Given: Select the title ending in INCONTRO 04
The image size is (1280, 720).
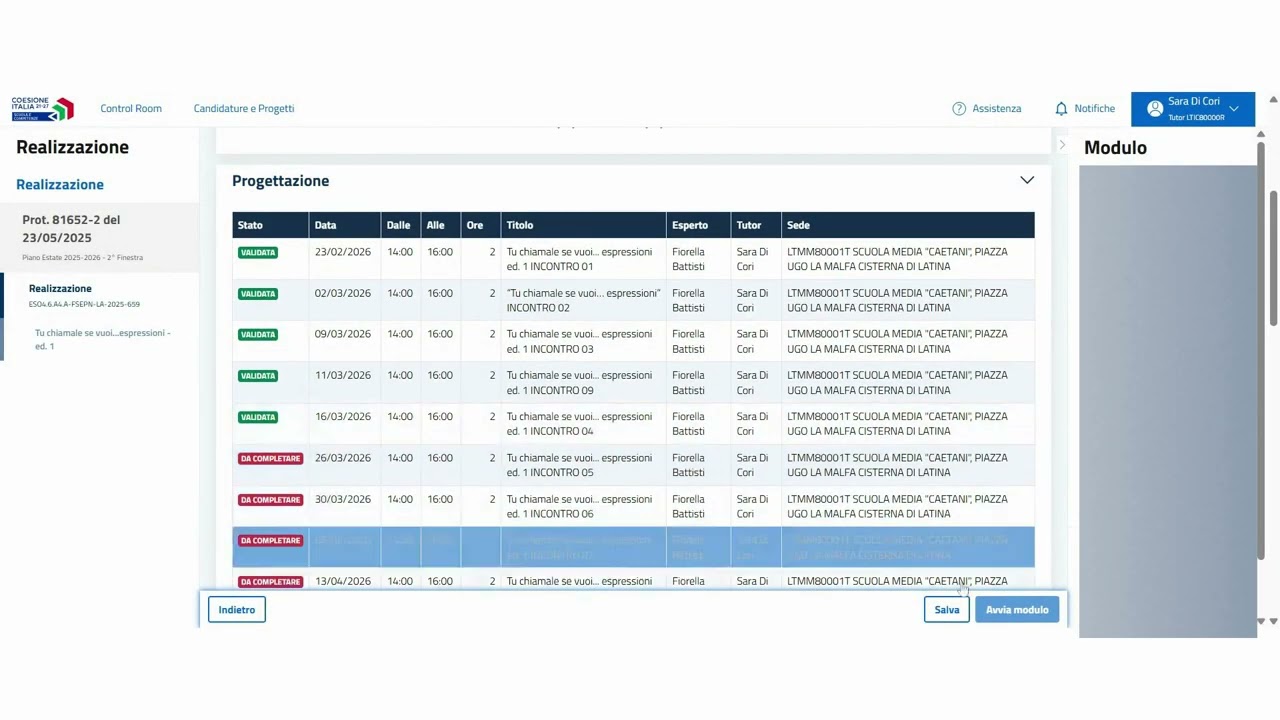Looking at the screenshot, I should coord(580,423).
